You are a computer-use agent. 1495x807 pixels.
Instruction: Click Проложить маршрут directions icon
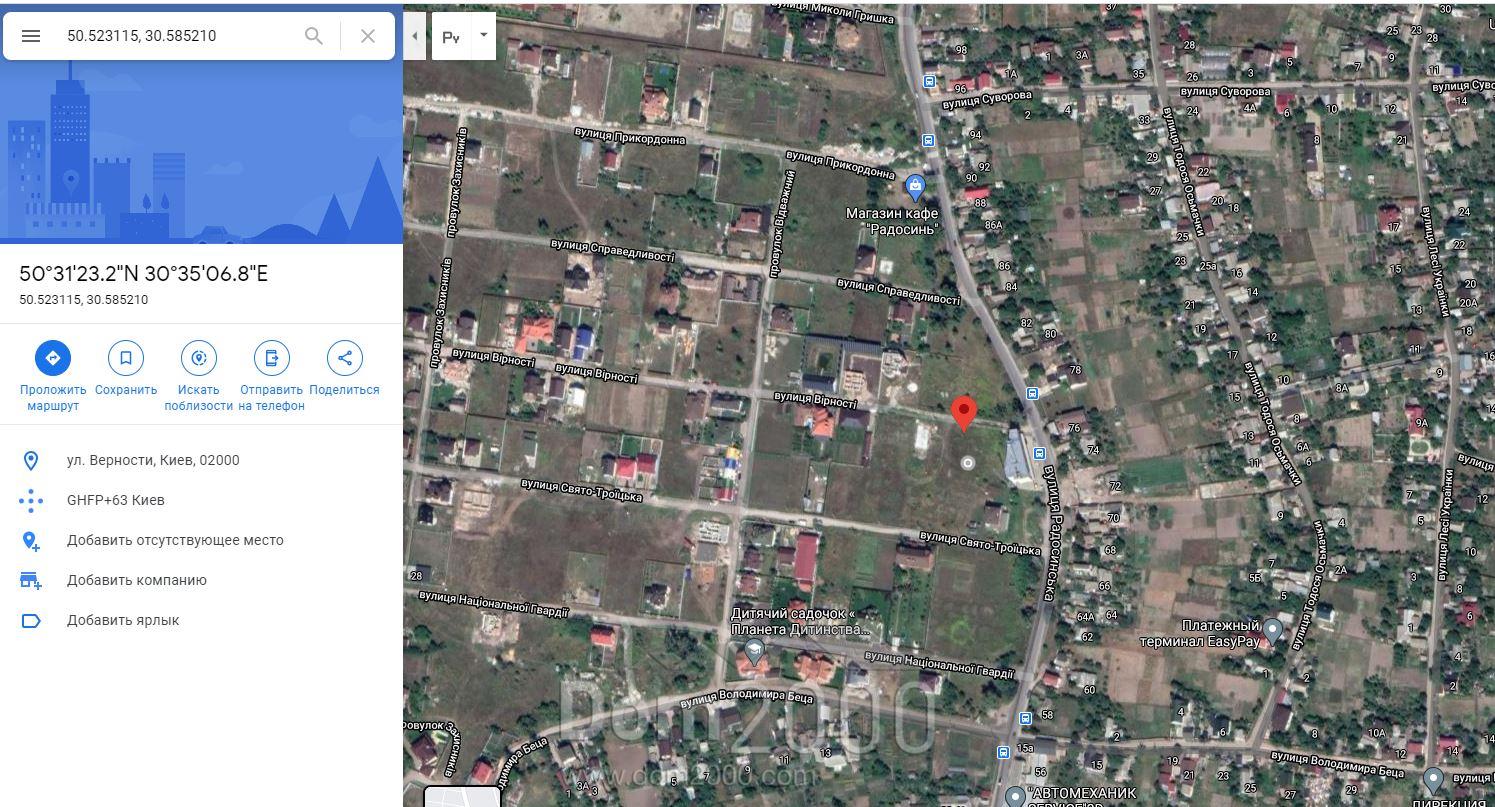(x=53, y=358)
